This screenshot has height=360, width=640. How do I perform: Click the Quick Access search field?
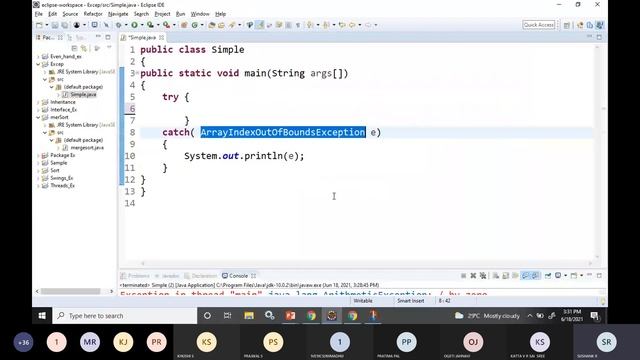[539, 25]
